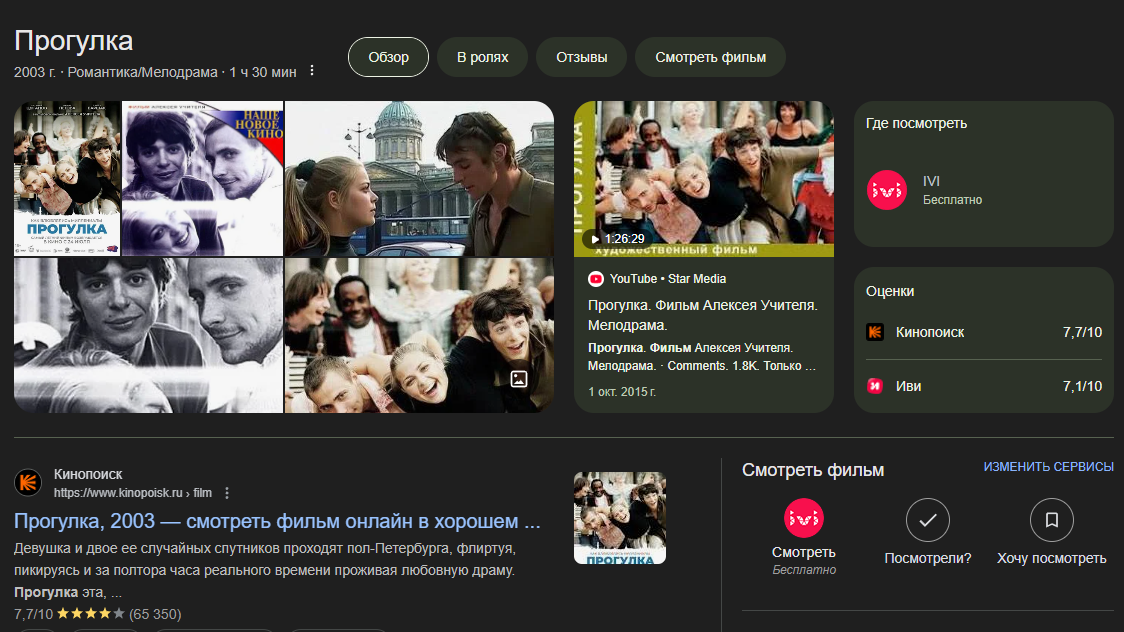This screenshot has height=632, width=1124.
Task: Click the Кинопоиск favicon in the search result
Action: click(28, 482)
